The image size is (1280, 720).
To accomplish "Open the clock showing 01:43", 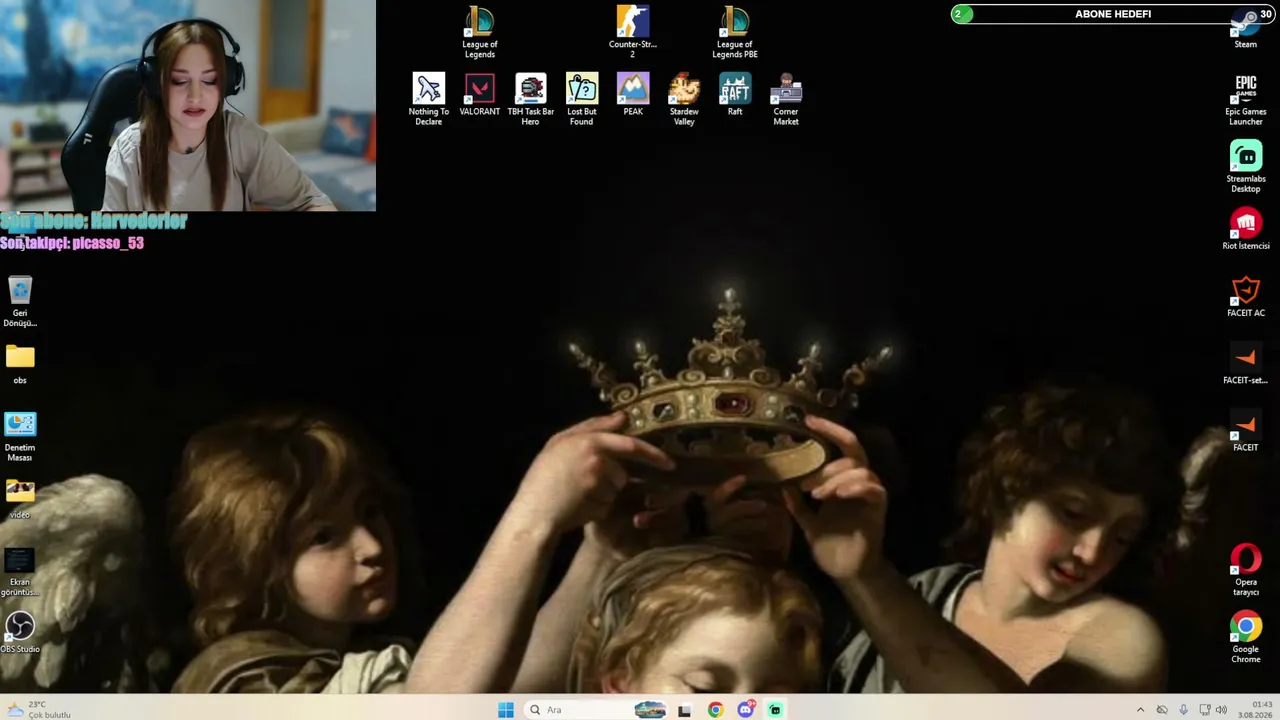I will point(1255,710).
